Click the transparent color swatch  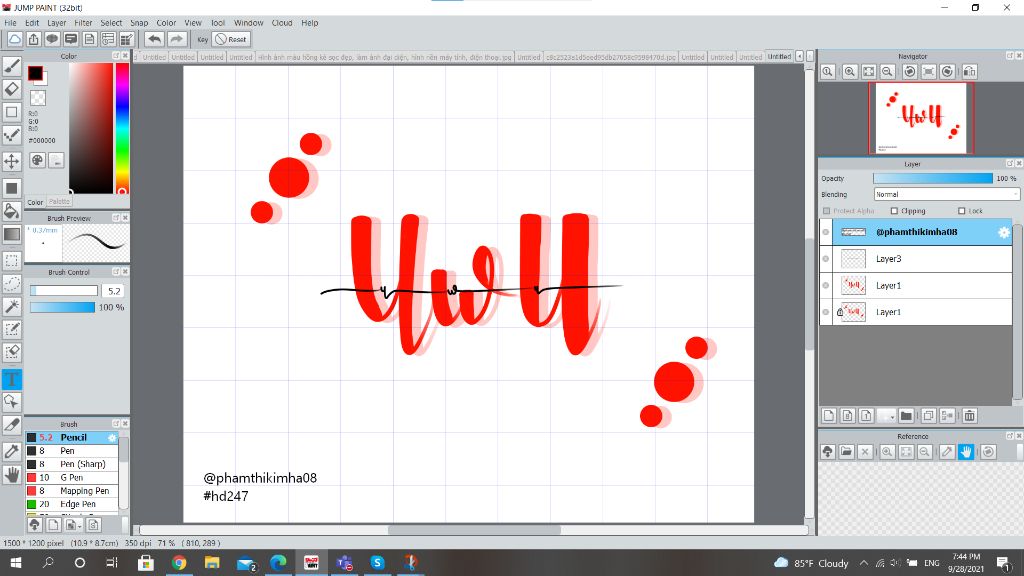[39, 98]
